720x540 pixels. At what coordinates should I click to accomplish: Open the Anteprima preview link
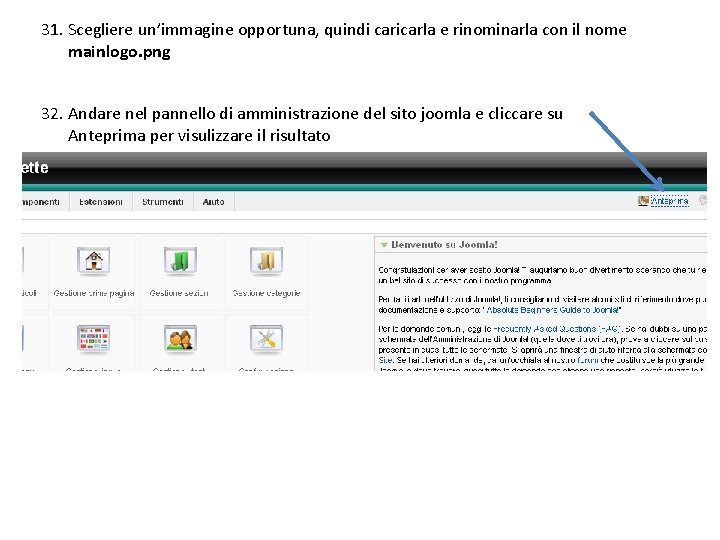point(669,201)
